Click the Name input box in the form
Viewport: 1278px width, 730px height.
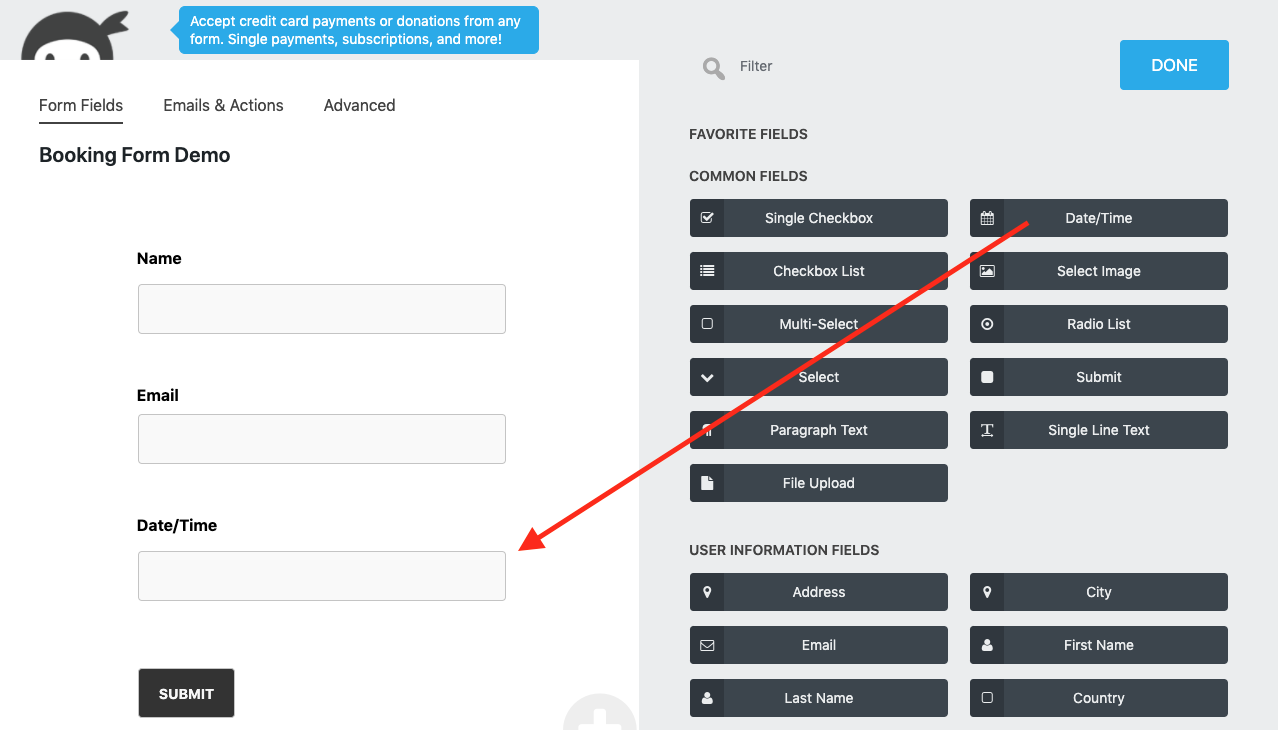tap(321, 309)
